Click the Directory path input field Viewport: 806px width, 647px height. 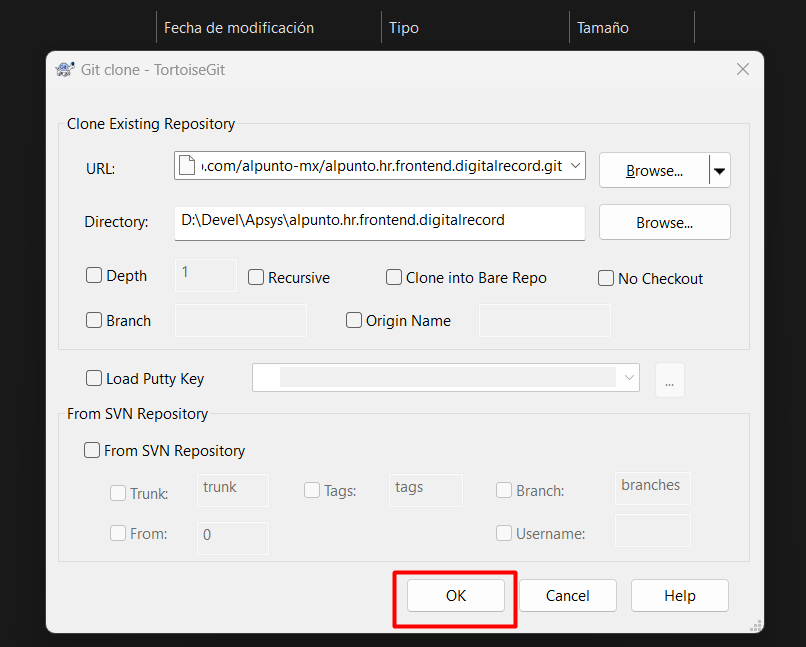tap(378, 222)
